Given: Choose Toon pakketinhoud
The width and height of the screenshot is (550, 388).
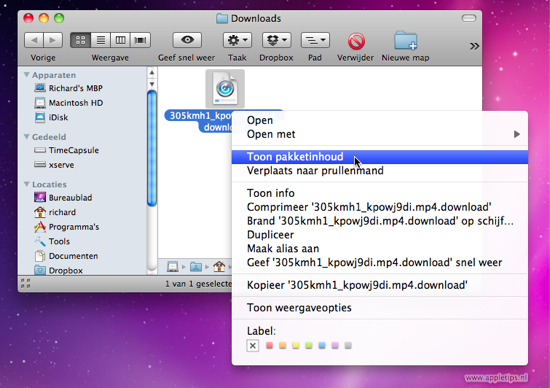Looking at the screenshot, I should pyautogui.click(x=380, y=156).
